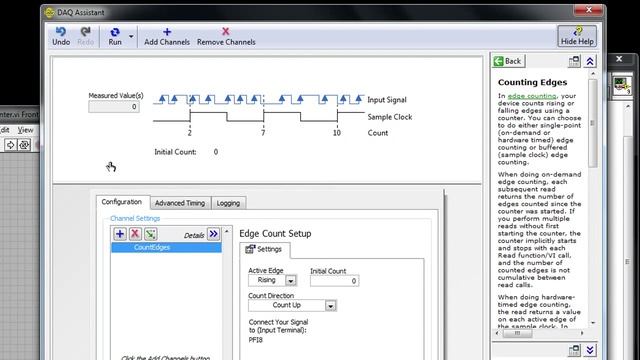
Task: Open the edge counting help link
Action: 532,96
